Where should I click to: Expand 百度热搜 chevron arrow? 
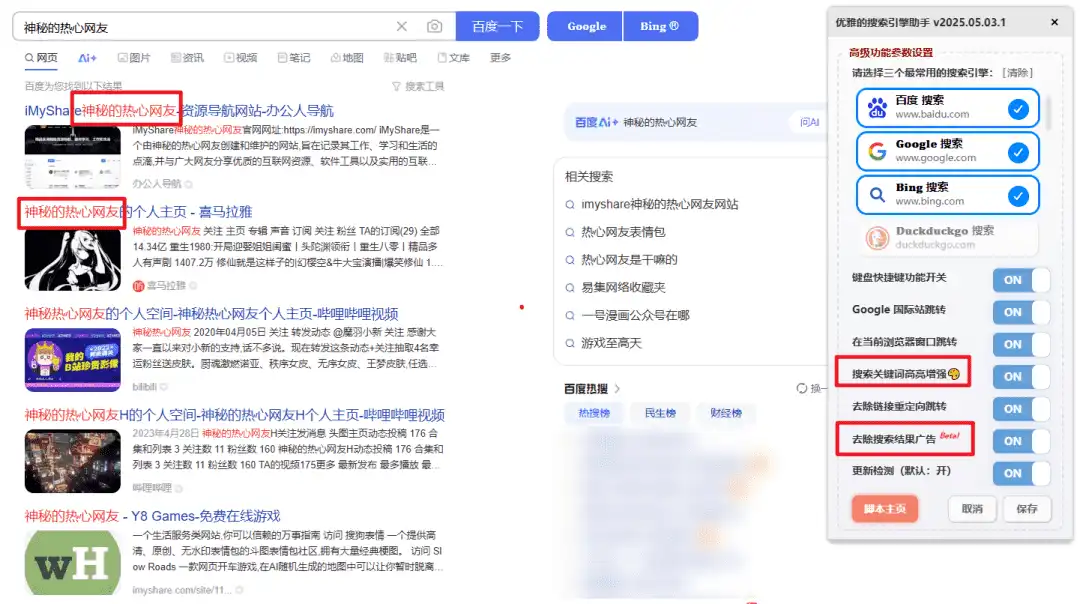click(617, 389)
